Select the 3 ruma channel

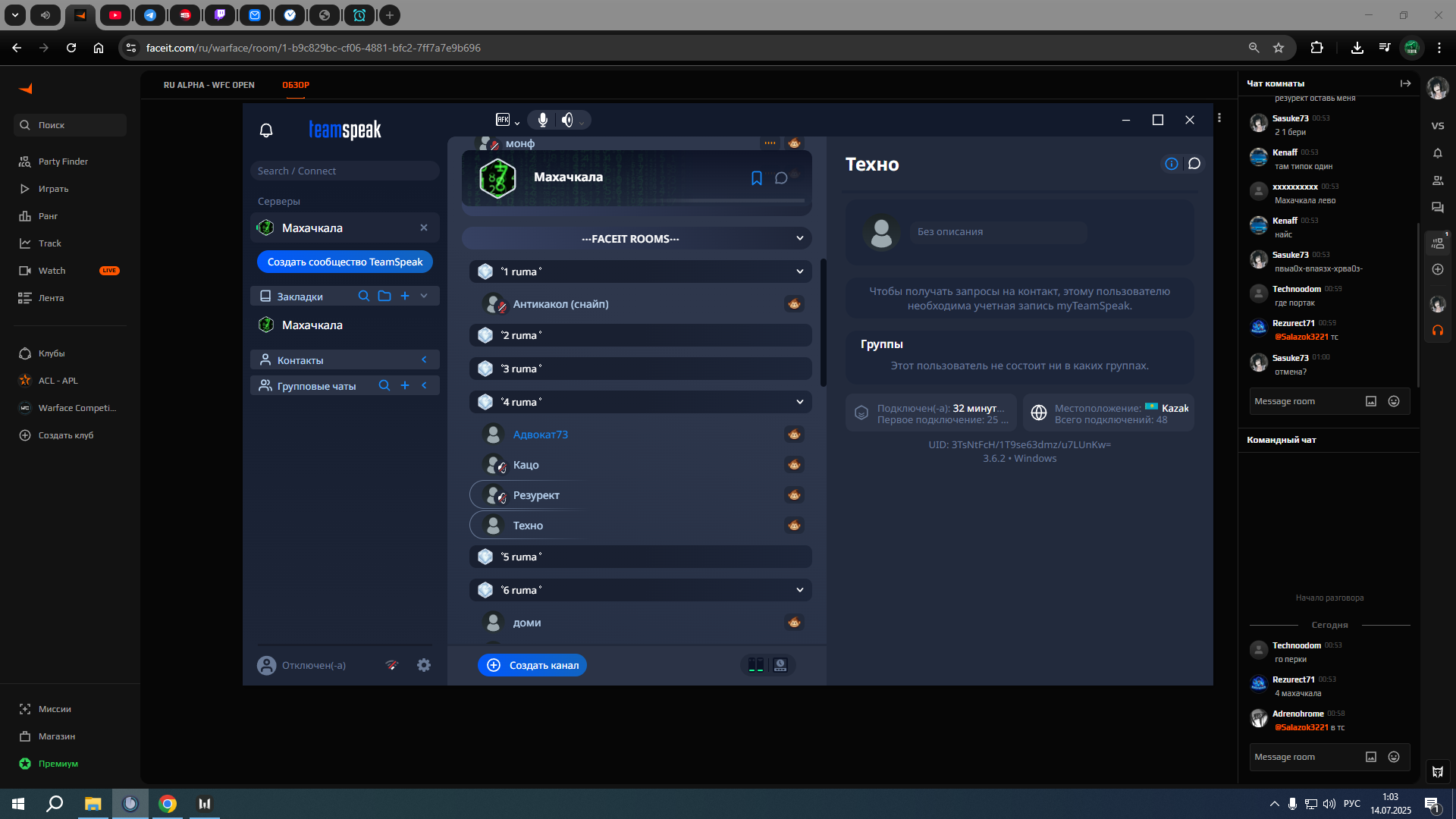tap(641, 369)
